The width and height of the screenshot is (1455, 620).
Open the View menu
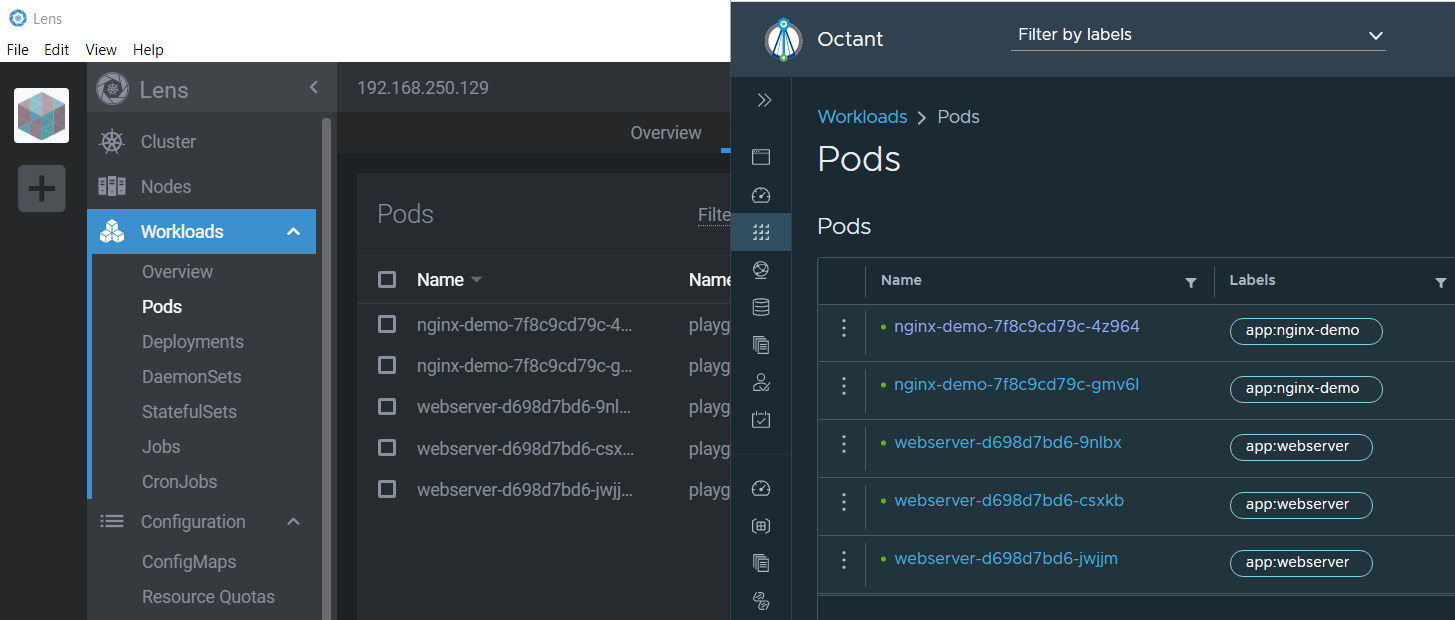[101, 49]
